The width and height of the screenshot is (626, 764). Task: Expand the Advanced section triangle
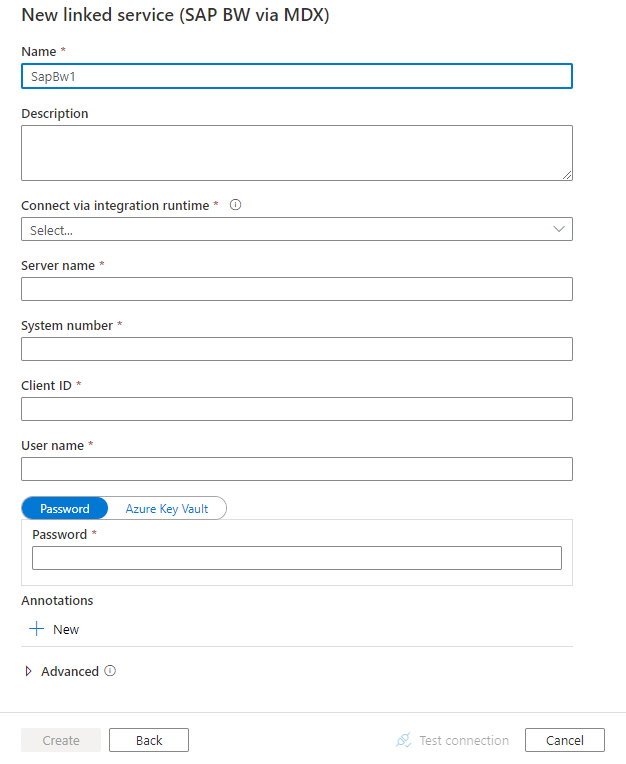pyautogui.click(x=28, y=672)
